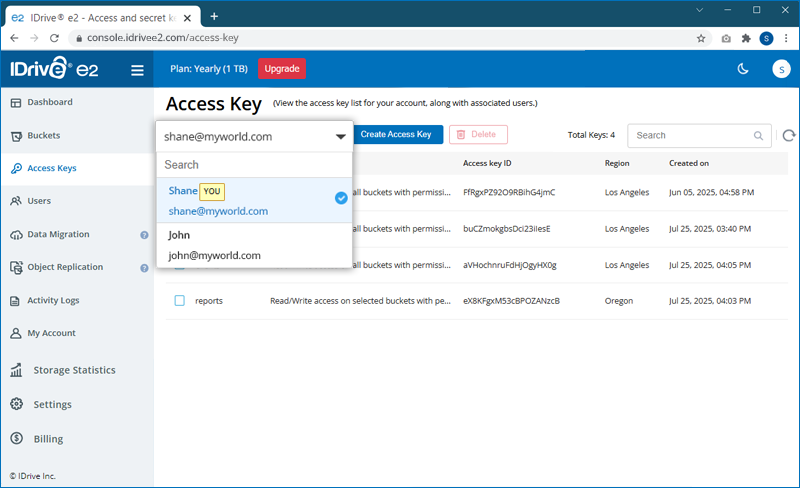The image size is (800, 488).
Task: Bookmark this page with star icon
Action: coord(701,38)
